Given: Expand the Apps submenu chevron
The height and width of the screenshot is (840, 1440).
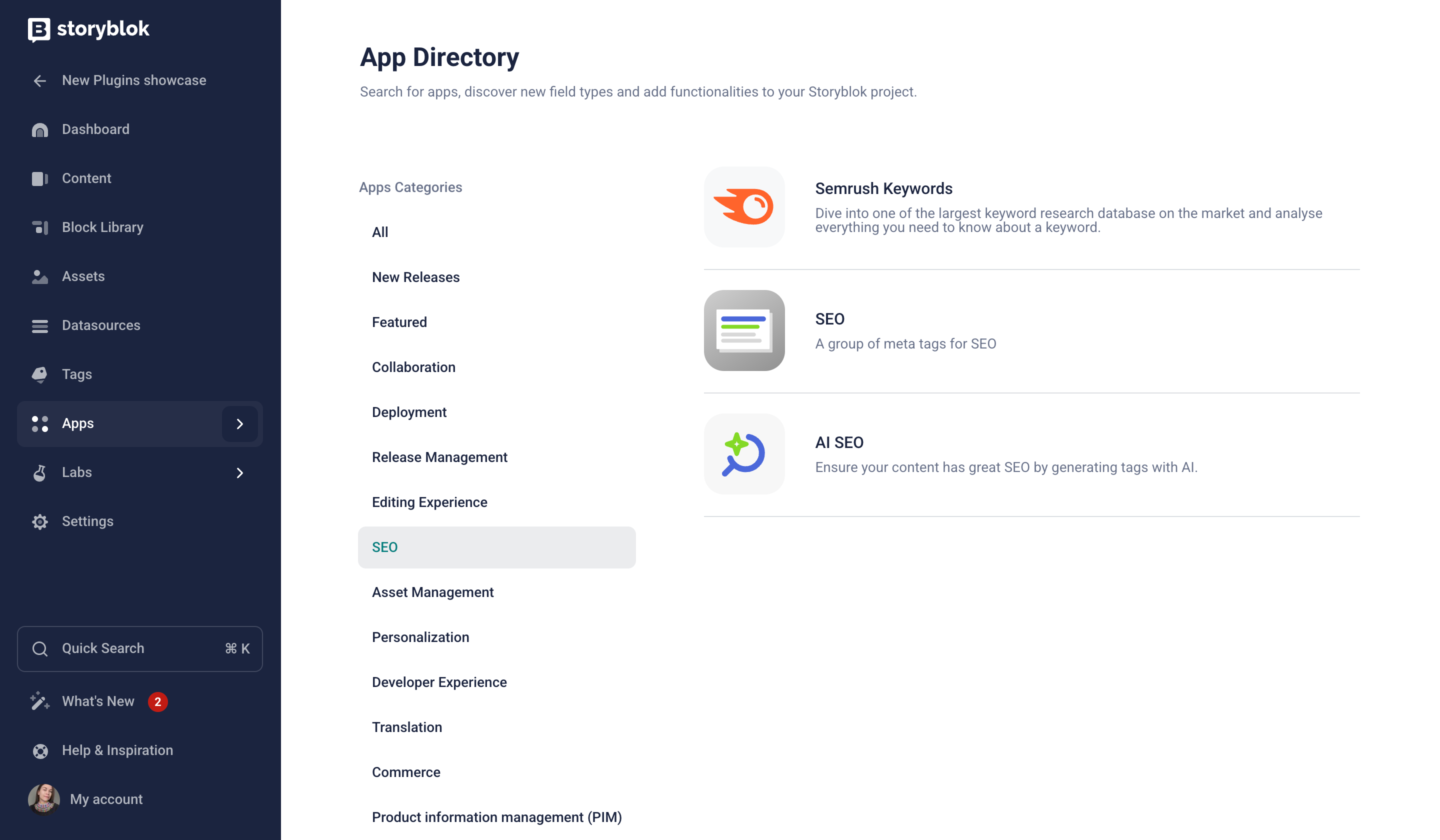Looking at the screenshot, I should click(x=239, y=424).
